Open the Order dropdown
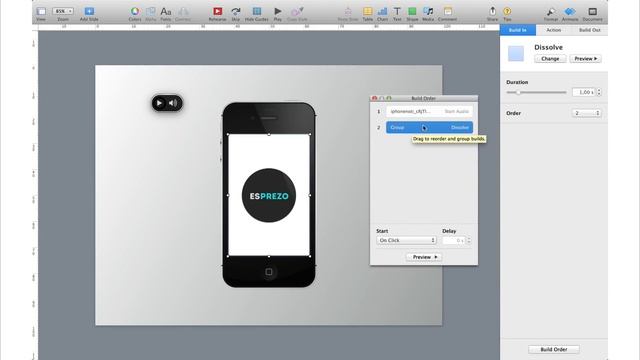Screen dimensions: 640x360 pos(586,113)
